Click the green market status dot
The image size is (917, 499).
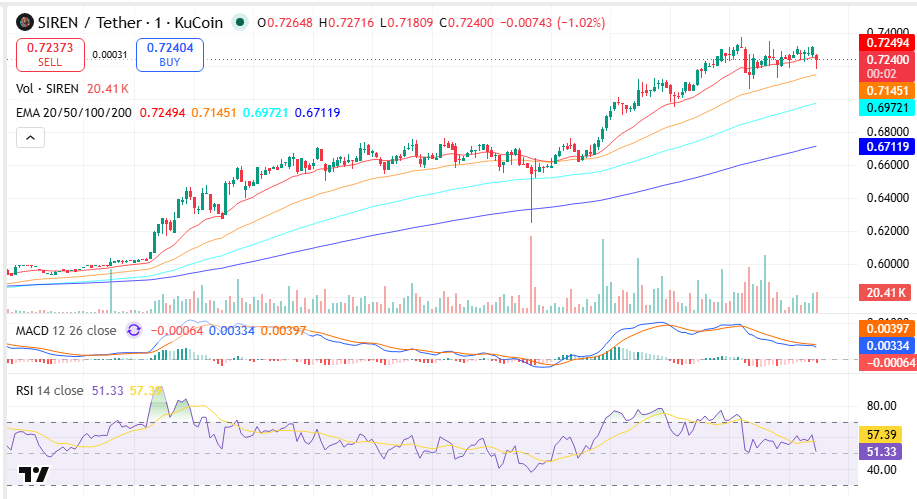240,23
